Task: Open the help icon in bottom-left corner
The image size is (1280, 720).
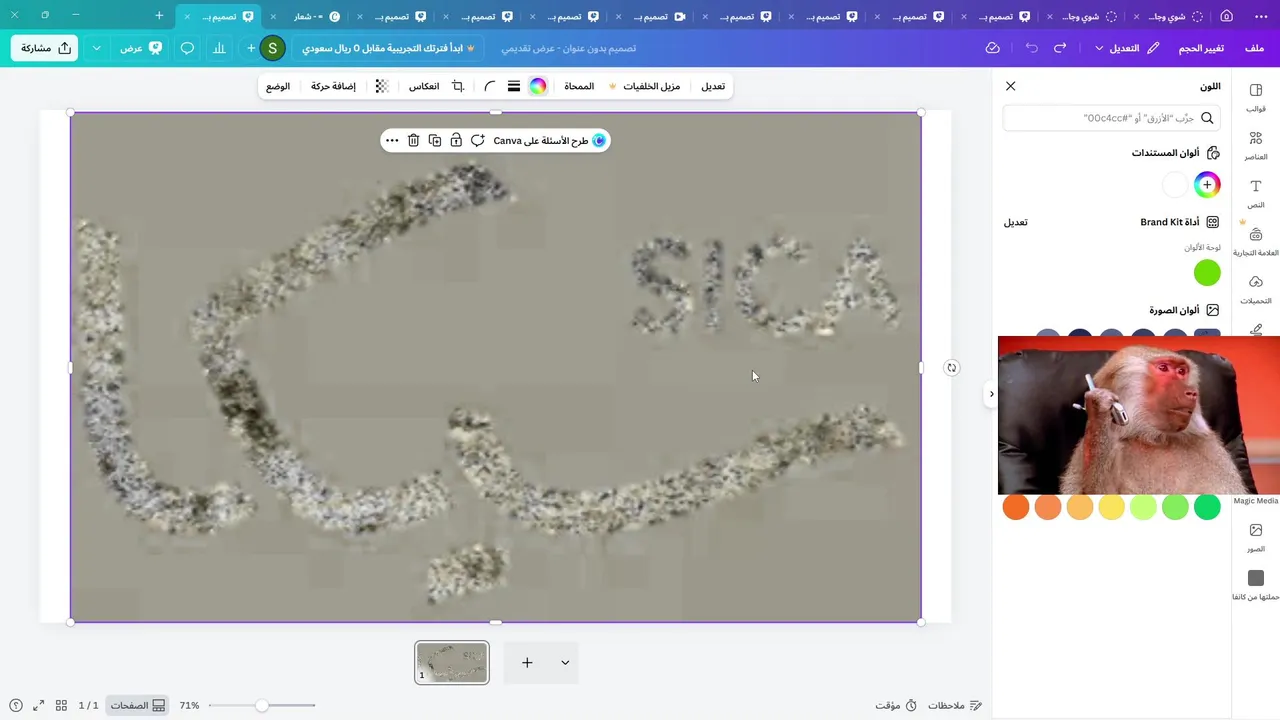Action: pyautogui.click(x=15, y=705)
